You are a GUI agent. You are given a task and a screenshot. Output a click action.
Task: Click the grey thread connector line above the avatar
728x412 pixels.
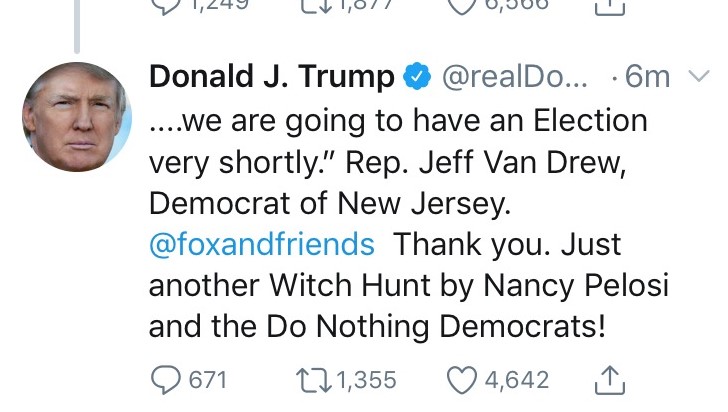(76, 25)
